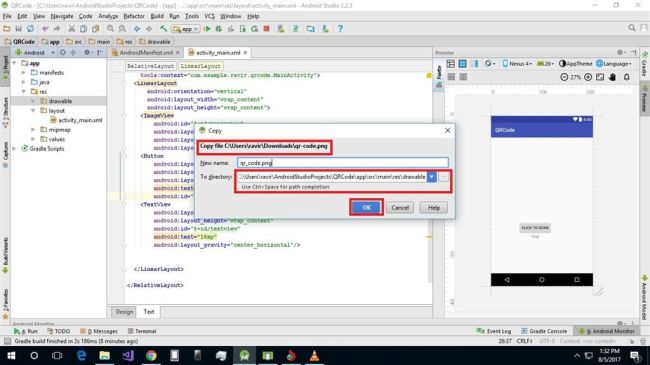Click the Search Everywhere magnifier icon
The width and height of the screenshot is (650, 365).
[x=632, y=28]
